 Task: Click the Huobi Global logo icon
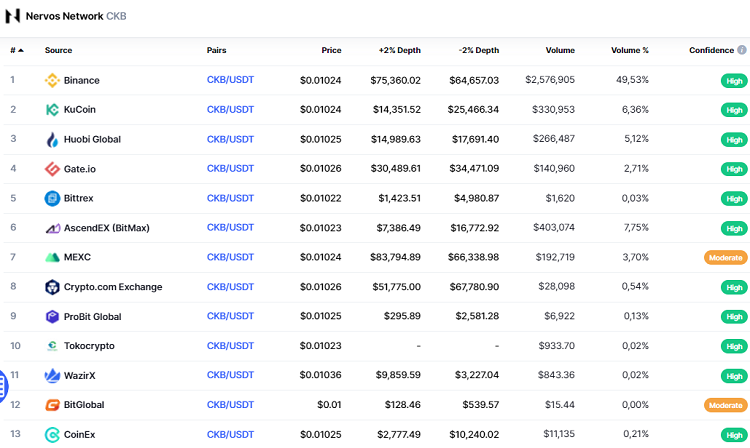coord(53,139)
